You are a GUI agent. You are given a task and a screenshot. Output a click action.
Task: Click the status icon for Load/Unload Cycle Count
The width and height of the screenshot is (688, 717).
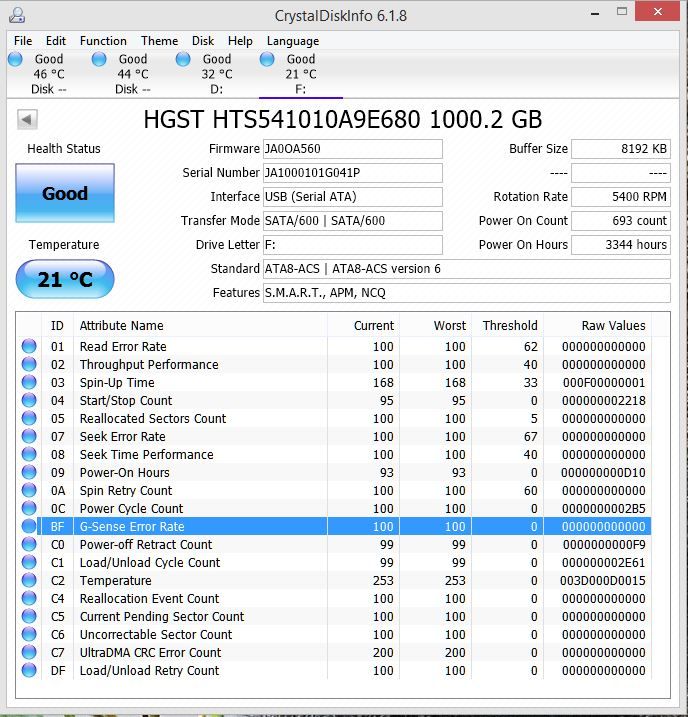coord(29,562)
